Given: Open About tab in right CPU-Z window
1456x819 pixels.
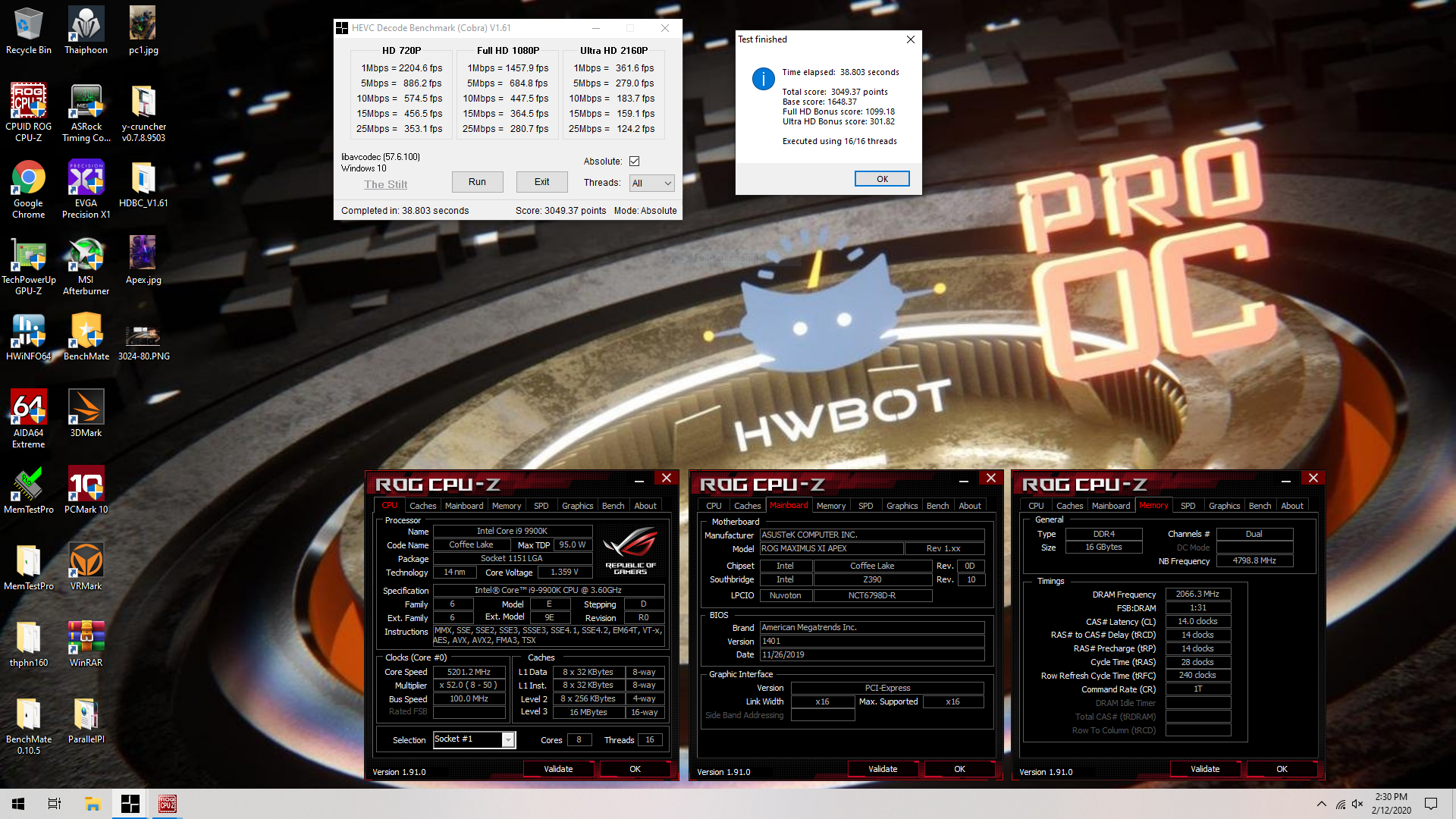Looking at the screenshot, I should (x=1292, y=506).
